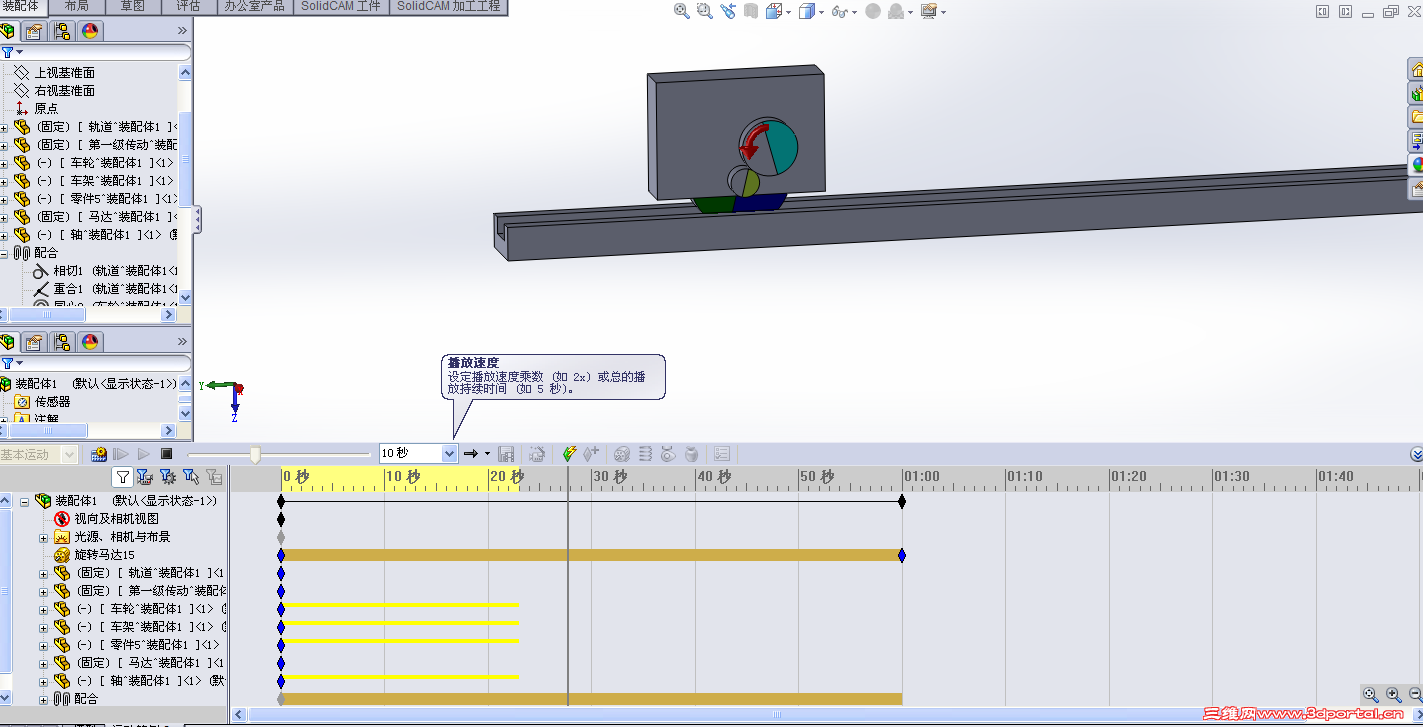Click the SolidWorks Resources home icon in task pane
Viewport: 1423px width, 727px height.
coord(1416,69)
